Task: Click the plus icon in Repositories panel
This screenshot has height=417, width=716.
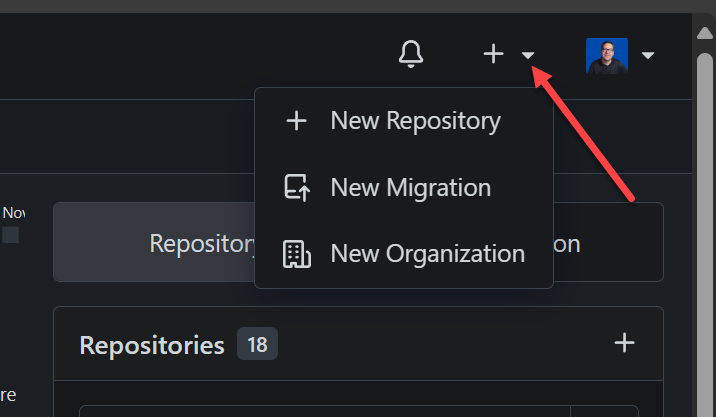Action: tap(625, 343)
